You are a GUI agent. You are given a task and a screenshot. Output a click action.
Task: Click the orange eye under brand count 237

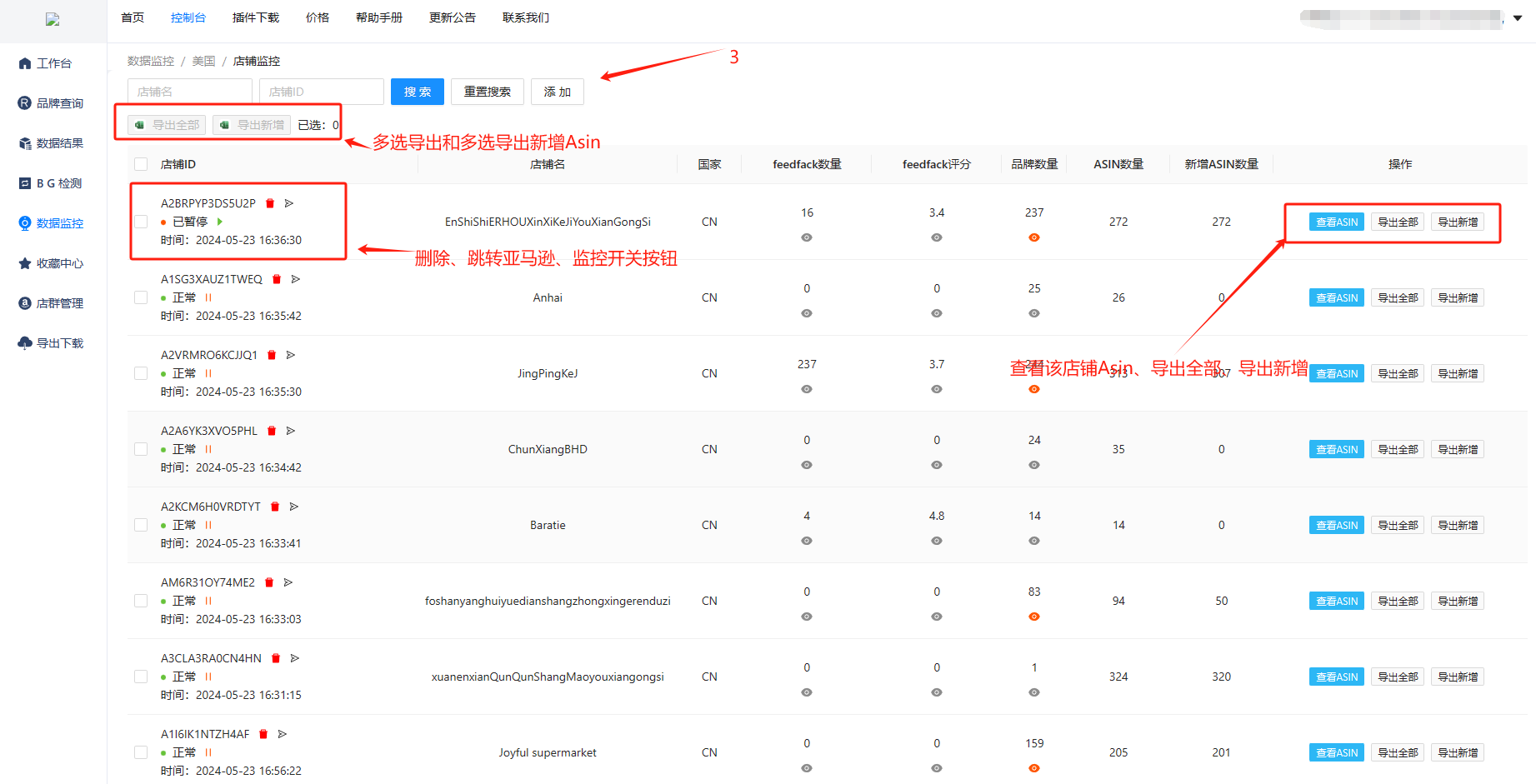[1033, 237]
